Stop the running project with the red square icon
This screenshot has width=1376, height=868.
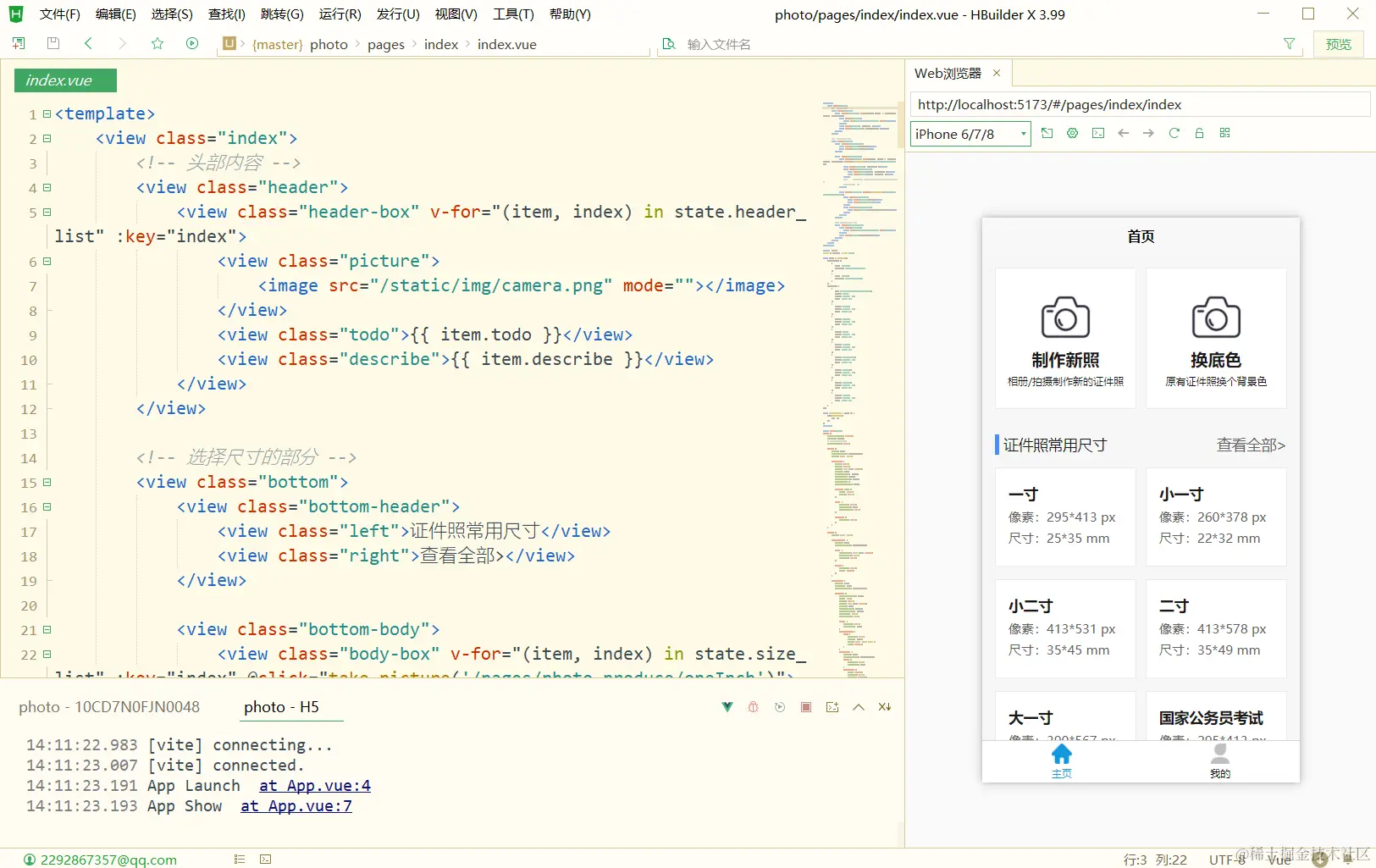806,707
